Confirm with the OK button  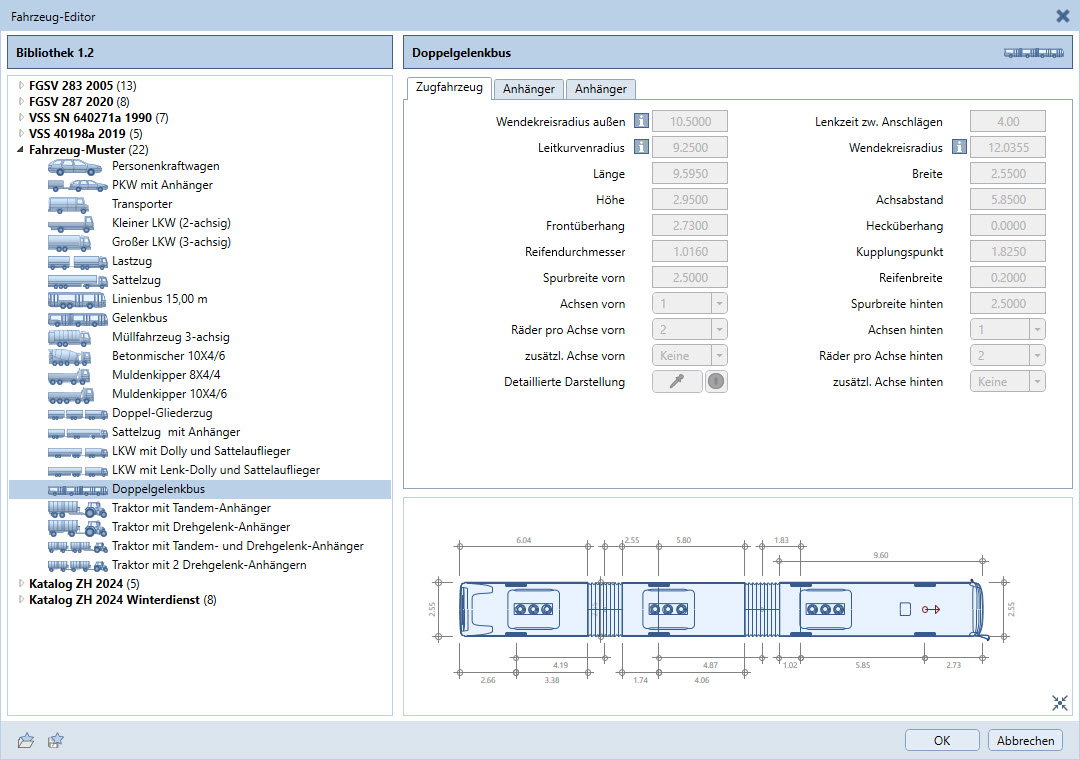[x=941, y=740]
